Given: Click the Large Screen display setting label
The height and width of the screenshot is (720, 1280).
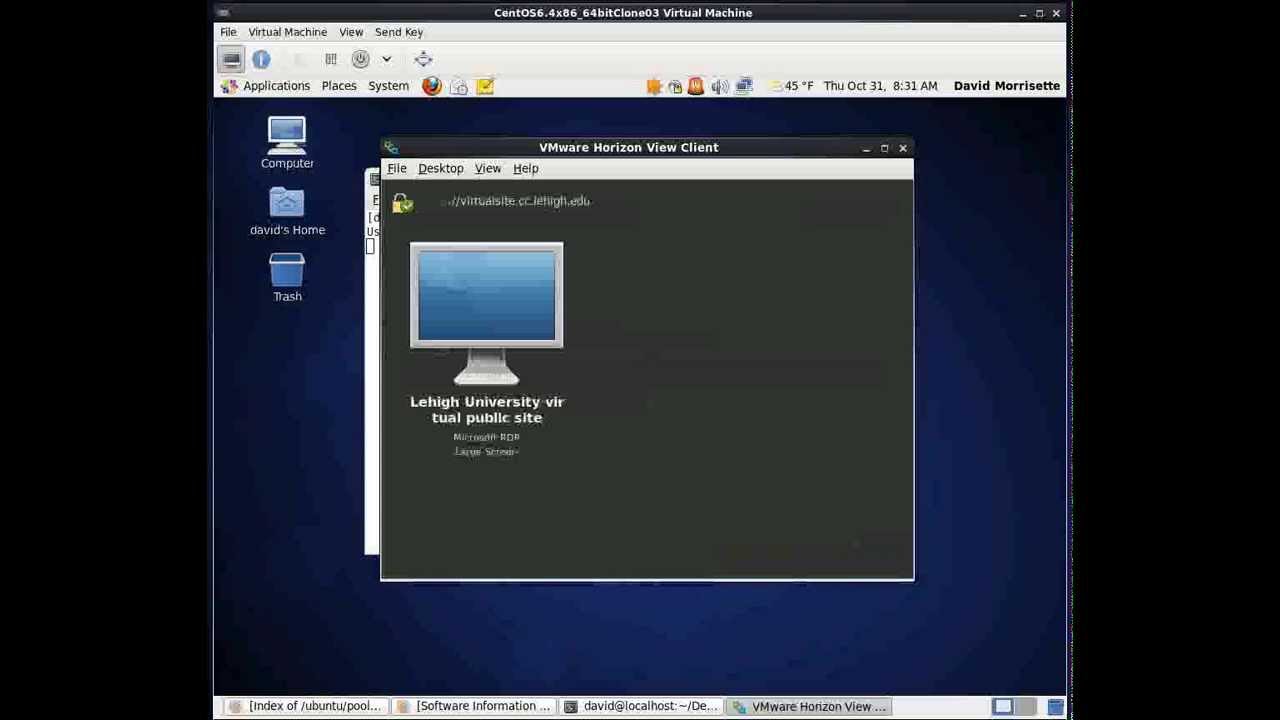Looking at the screenshot, I should tap(487, 452).
